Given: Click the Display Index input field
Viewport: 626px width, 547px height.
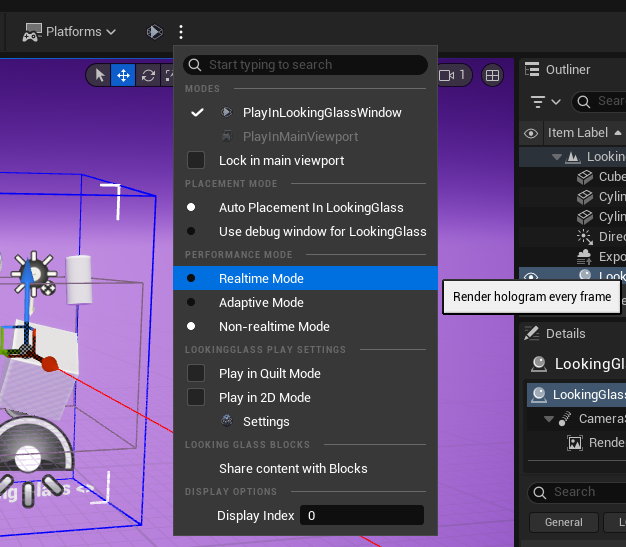Looking at the screenshot, I should [x=361, y=515].
